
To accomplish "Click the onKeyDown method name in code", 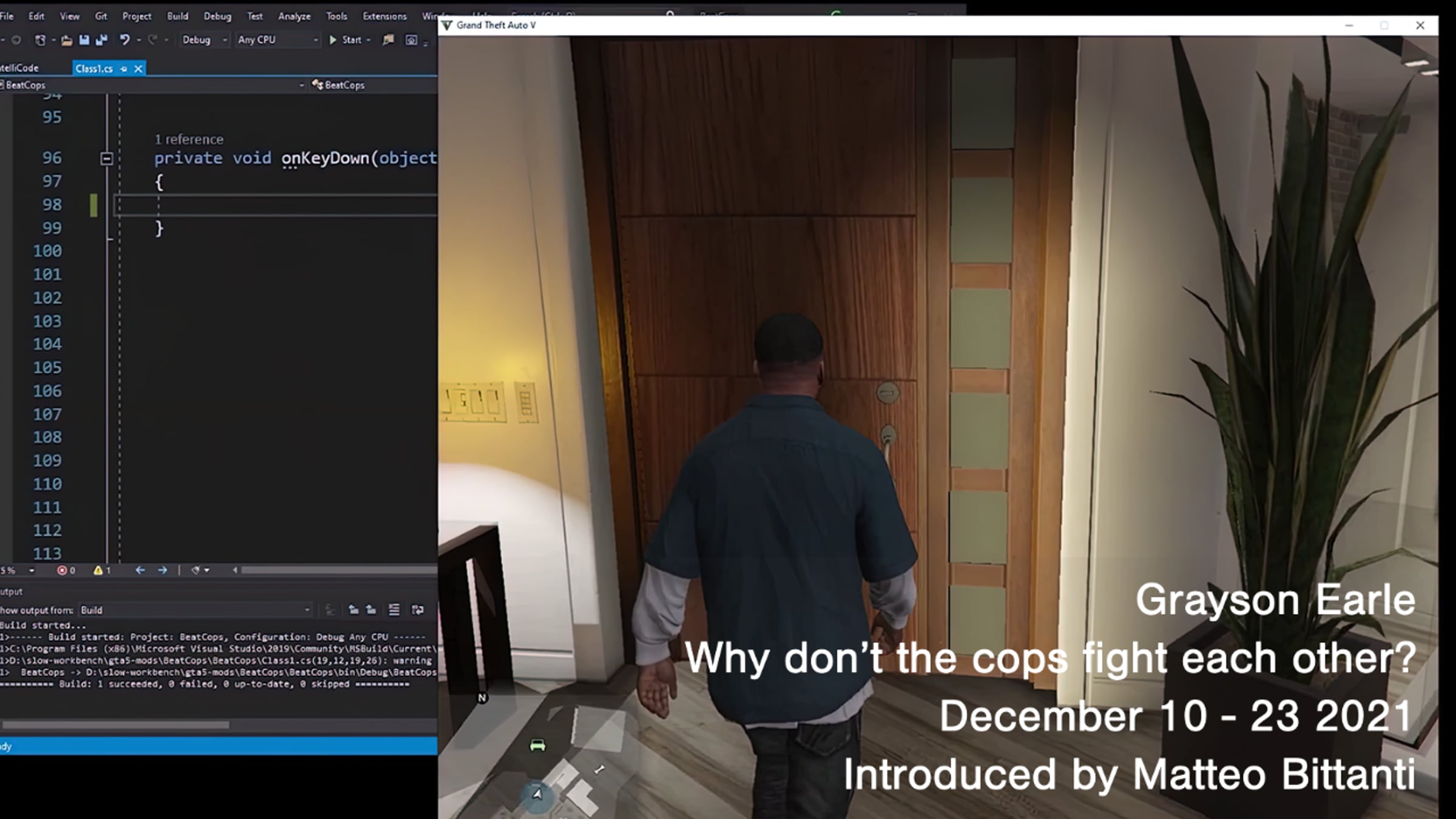I will click(x=325, y=158).
